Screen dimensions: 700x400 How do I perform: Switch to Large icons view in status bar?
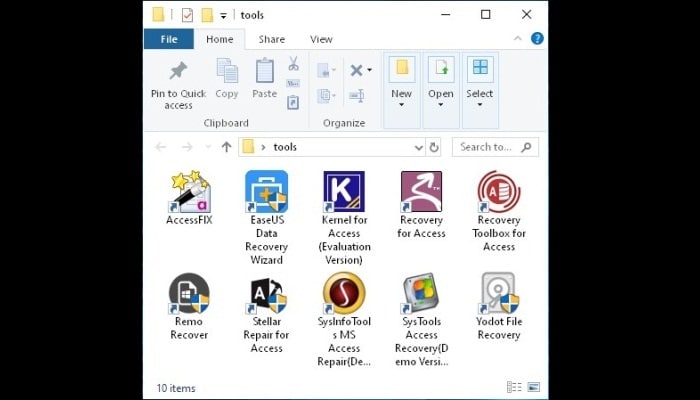[x=533, y=387]
